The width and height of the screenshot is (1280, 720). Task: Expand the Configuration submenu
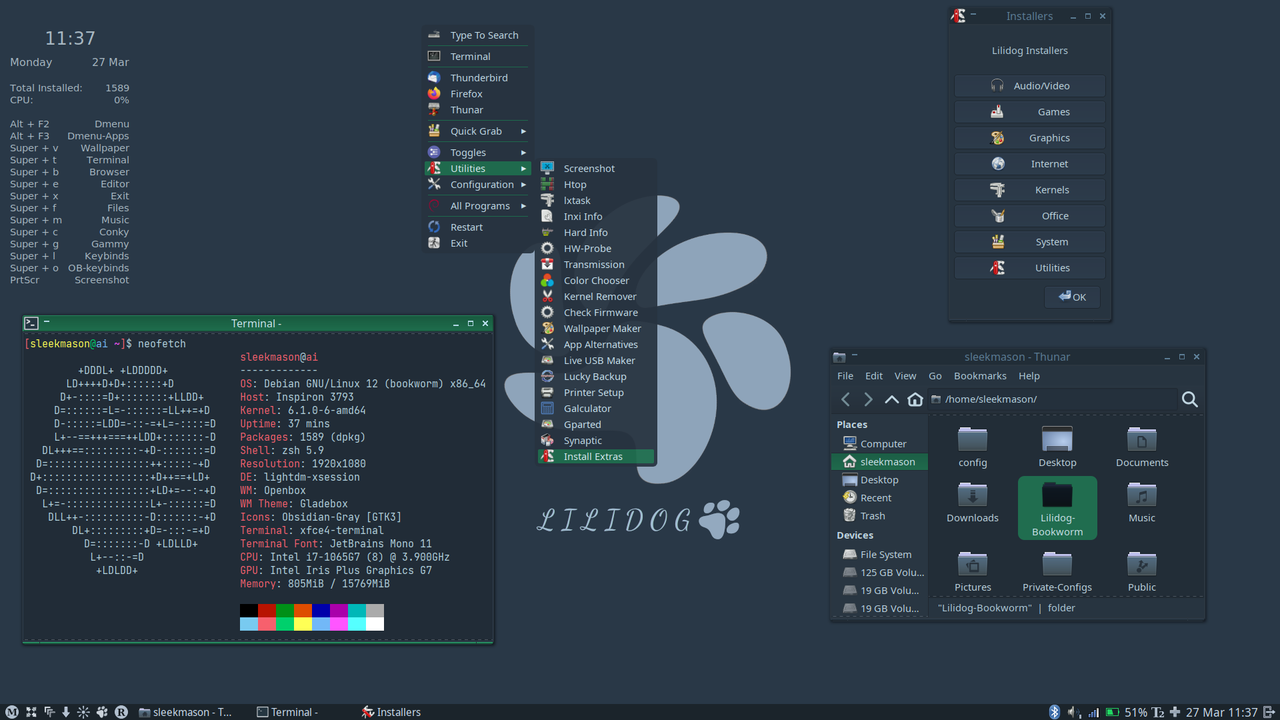pos(478,184)
